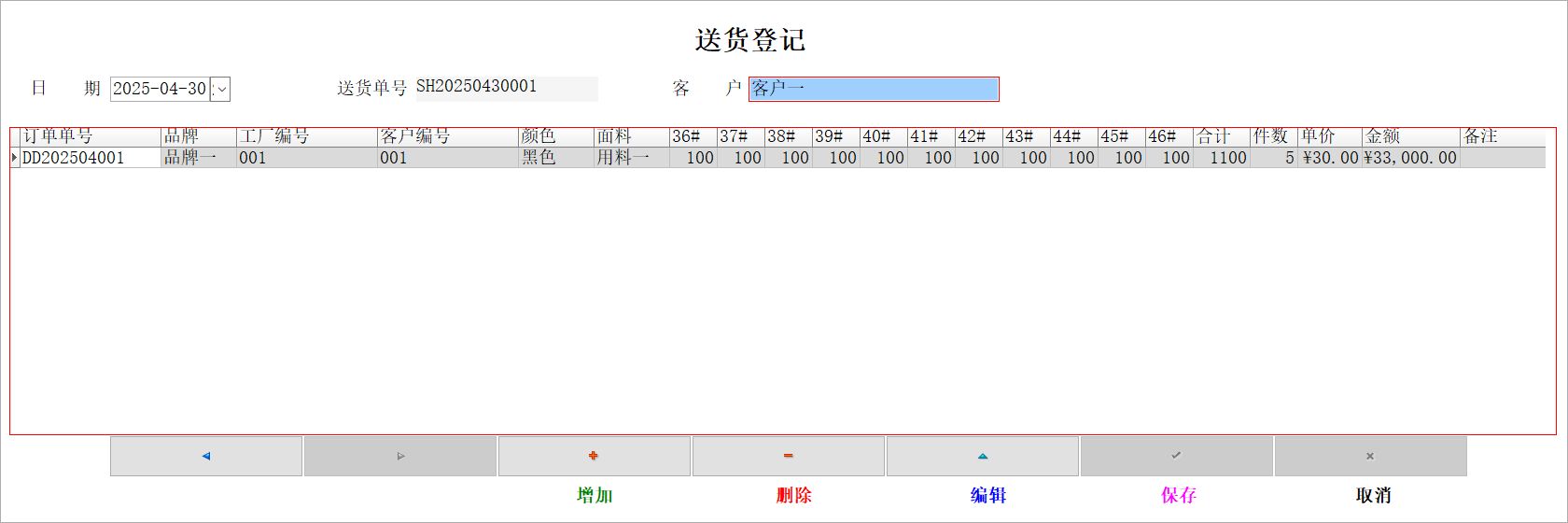Select the fabric cell 用料一
This screenshot has width=1568, height=523.
[632, 158]
